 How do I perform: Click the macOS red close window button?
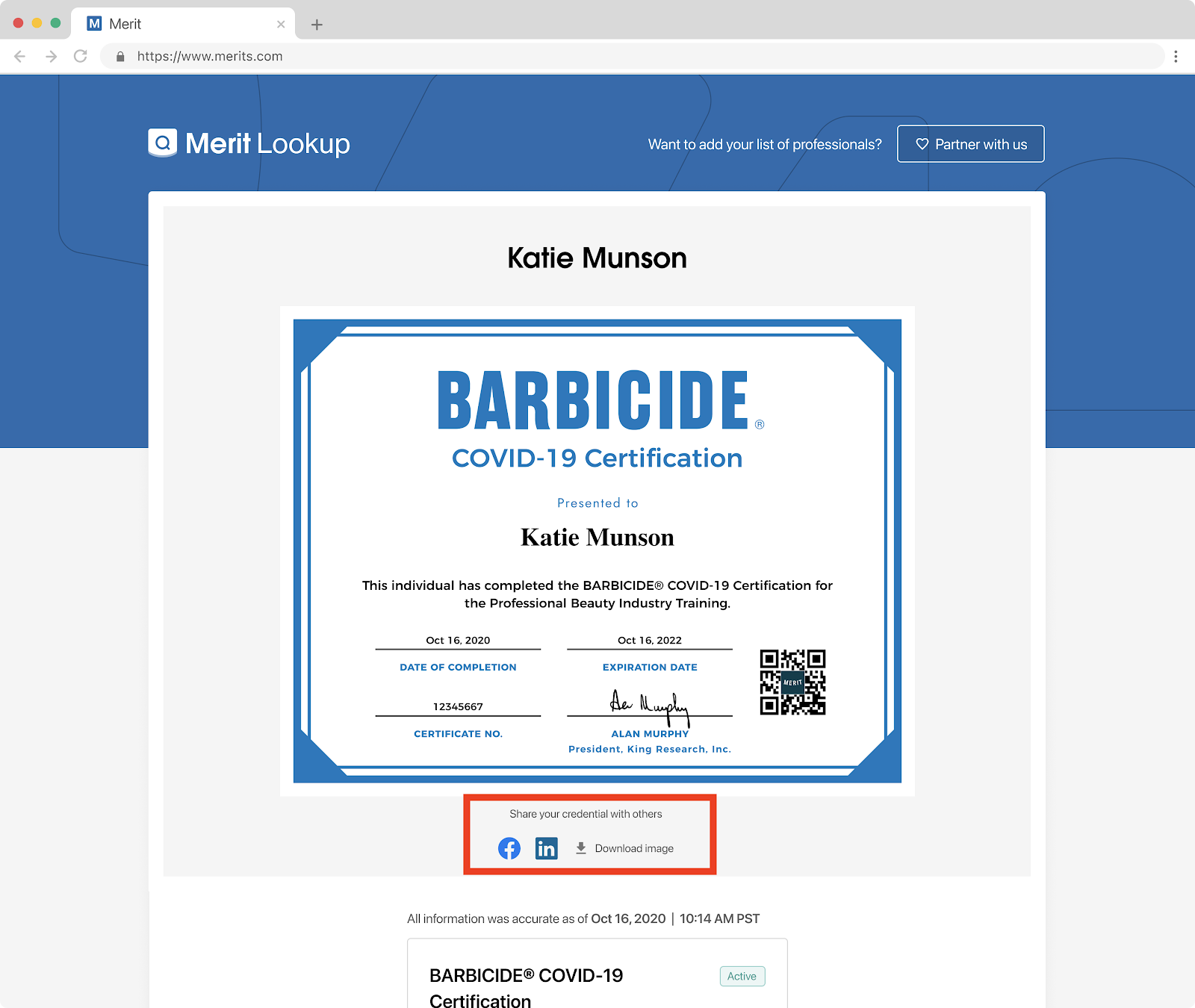coord(18,23)
